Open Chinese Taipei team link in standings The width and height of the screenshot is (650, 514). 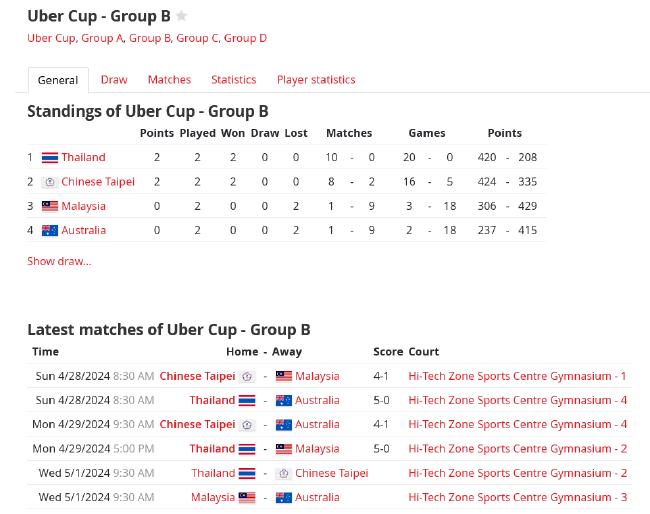click(x=98, y=182)
